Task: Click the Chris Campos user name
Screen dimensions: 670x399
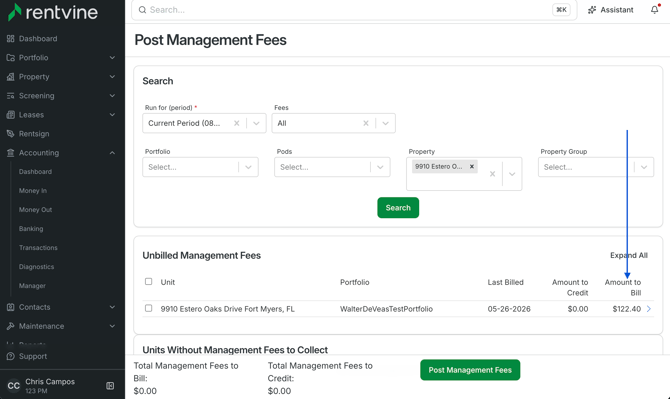Action: [x=50, y=381]
